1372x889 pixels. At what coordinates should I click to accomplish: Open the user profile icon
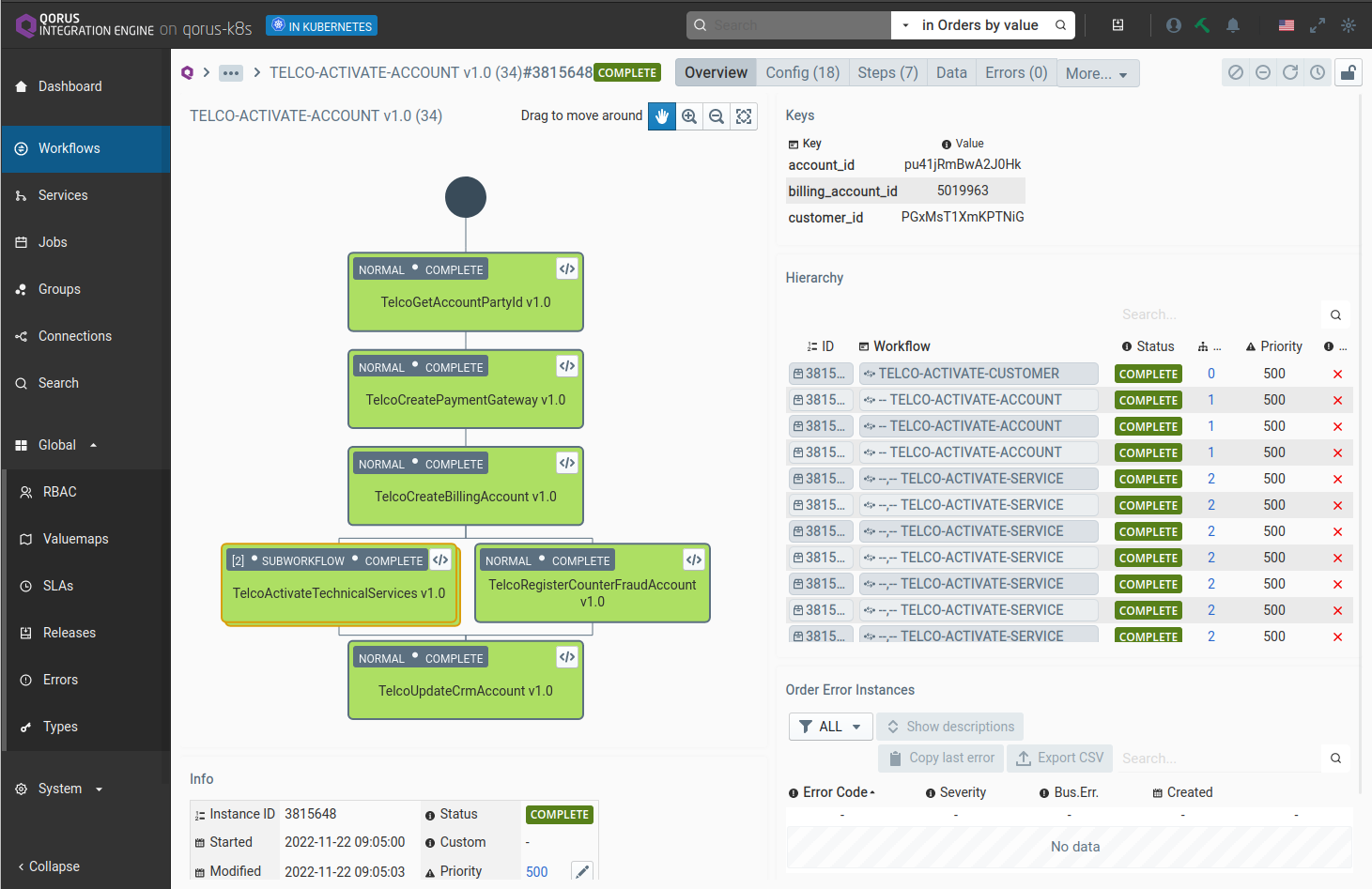click(x=1174, y=25)
